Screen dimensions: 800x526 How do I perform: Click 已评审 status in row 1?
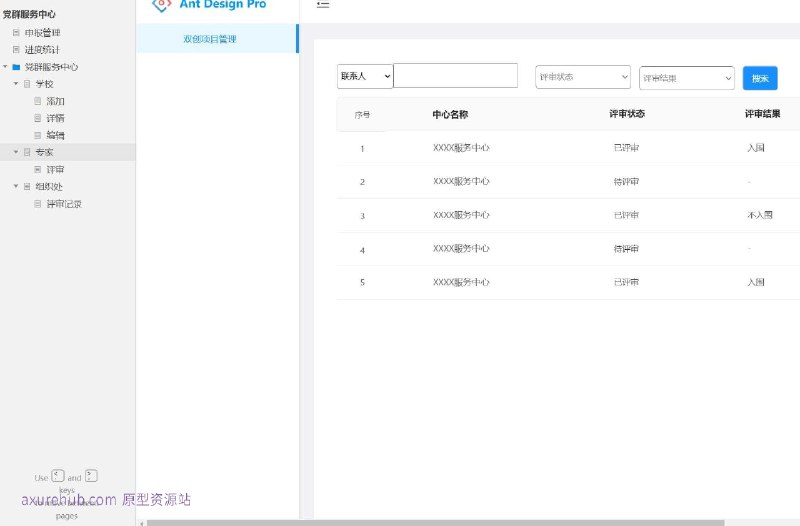626,148
